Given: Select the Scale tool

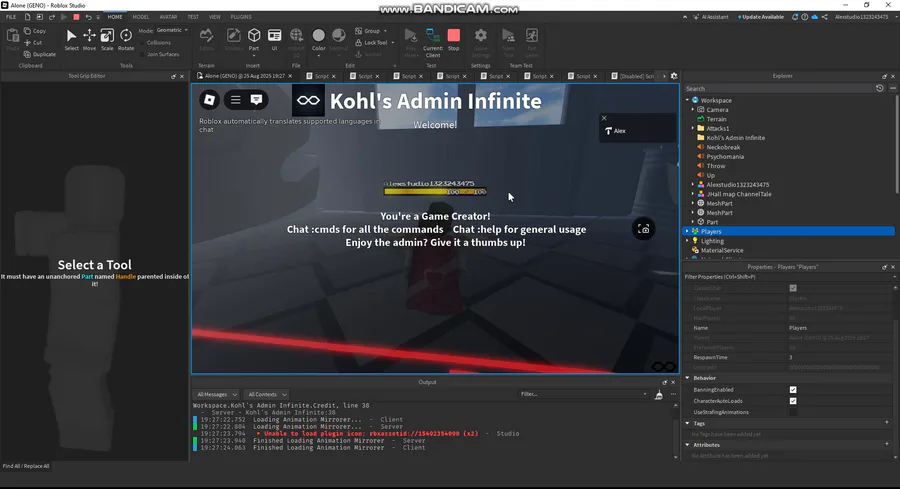Looking at the screenshot, I should pyautogui.click(x=107, y=40).
